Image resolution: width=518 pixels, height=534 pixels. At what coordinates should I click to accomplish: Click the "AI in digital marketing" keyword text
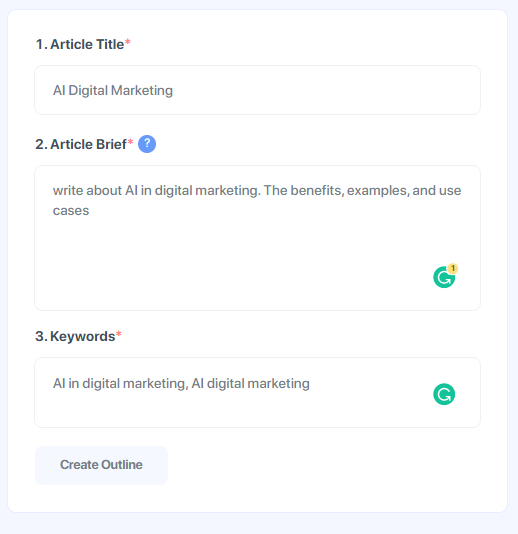click(119, 384)
